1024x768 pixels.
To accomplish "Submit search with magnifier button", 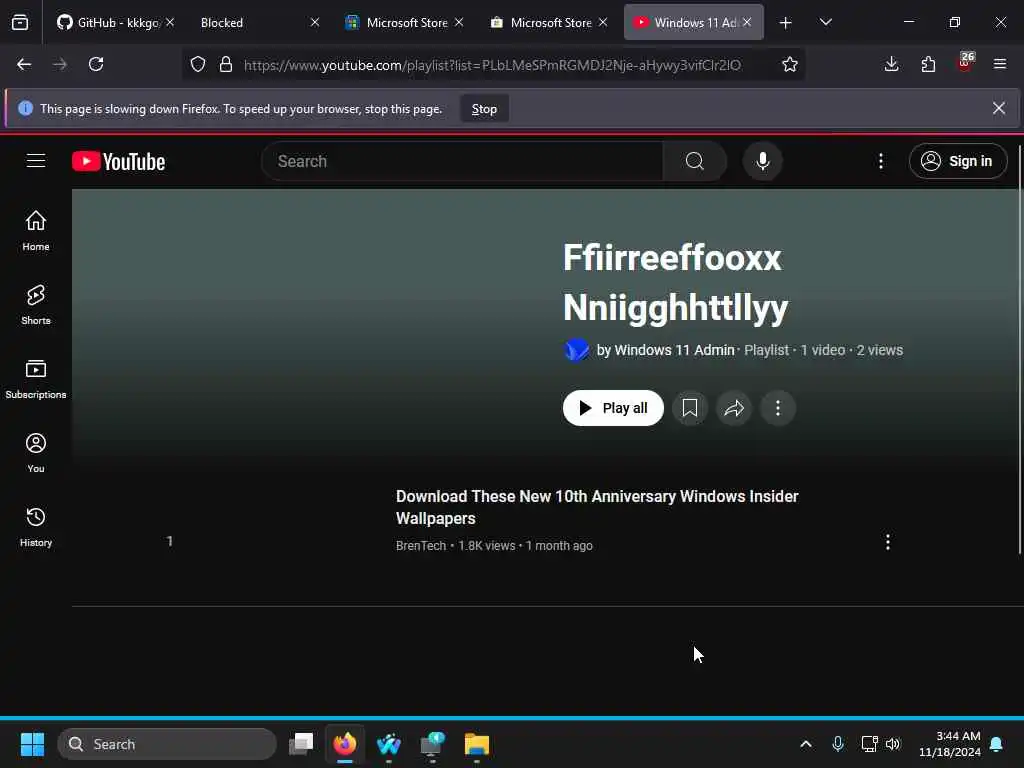I will [x=694, y=161].
